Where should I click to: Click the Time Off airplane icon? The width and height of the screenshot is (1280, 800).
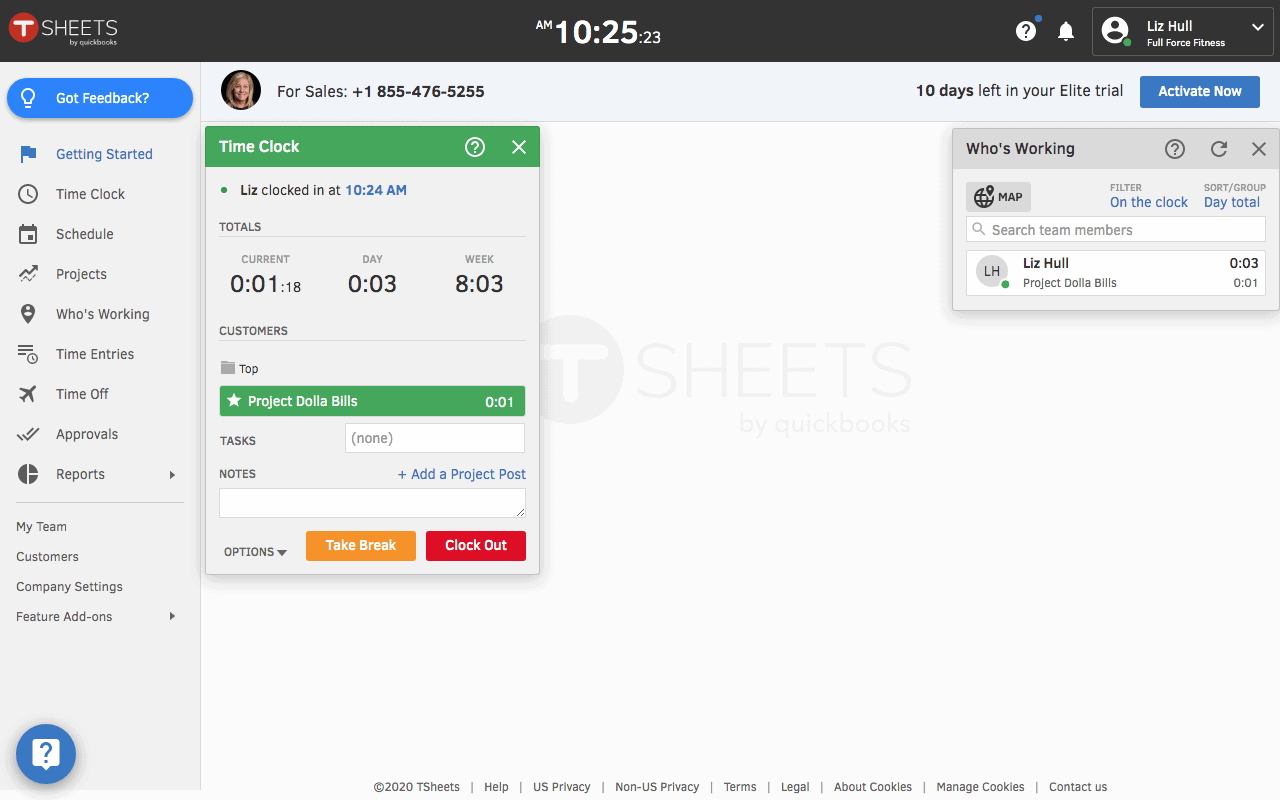pyautogui.click(x=28, y=394)
